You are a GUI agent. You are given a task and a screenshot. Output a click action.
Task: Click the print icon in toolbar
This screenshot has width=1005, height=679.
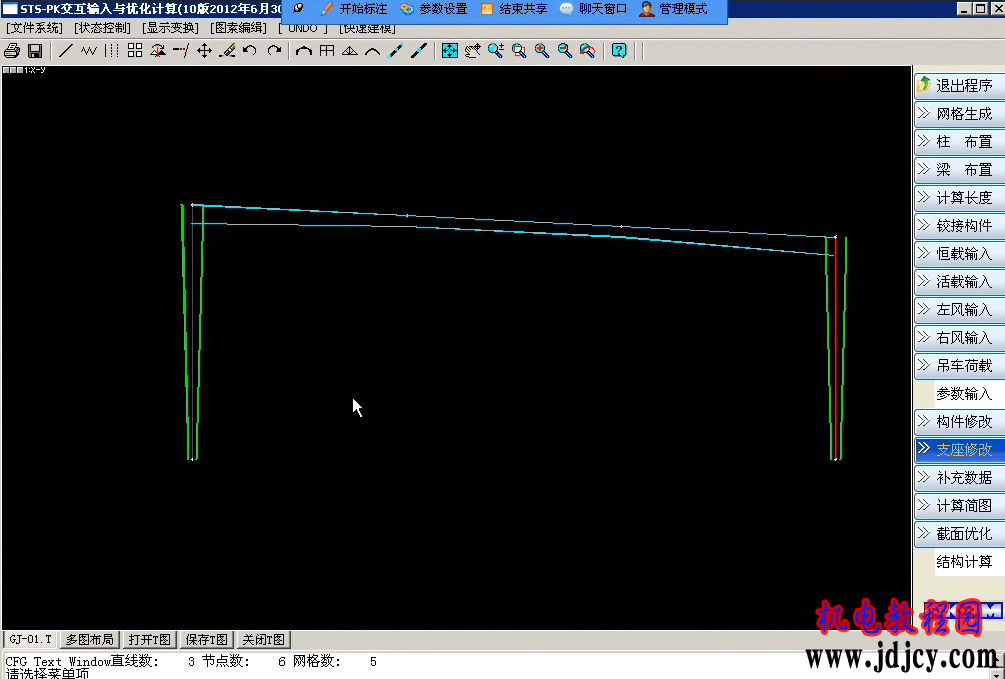coord(12,51)
